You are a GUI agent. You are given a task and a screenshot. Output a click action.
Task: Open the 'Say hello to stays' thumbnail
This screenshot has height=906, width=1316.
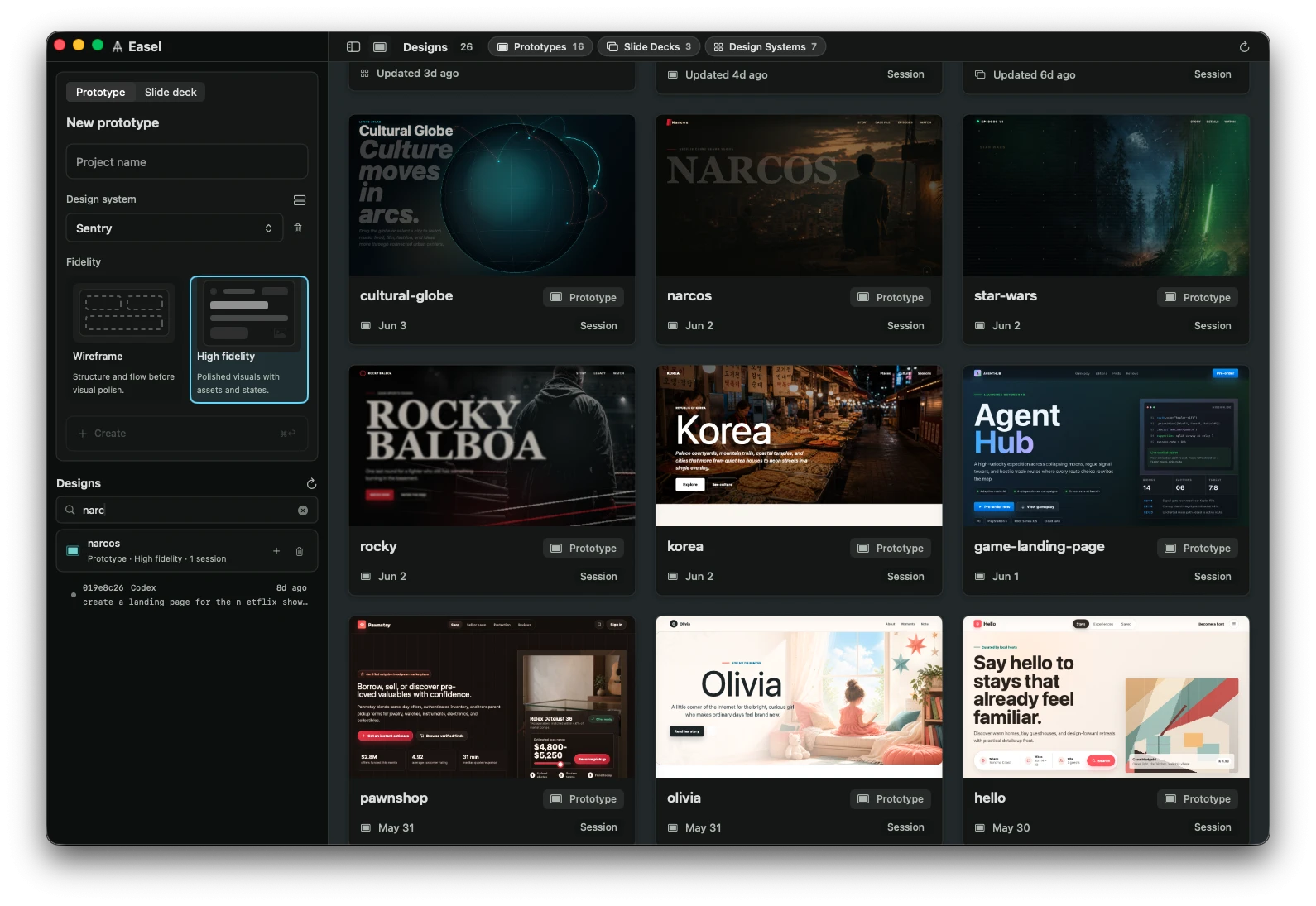click(1106, 697)
